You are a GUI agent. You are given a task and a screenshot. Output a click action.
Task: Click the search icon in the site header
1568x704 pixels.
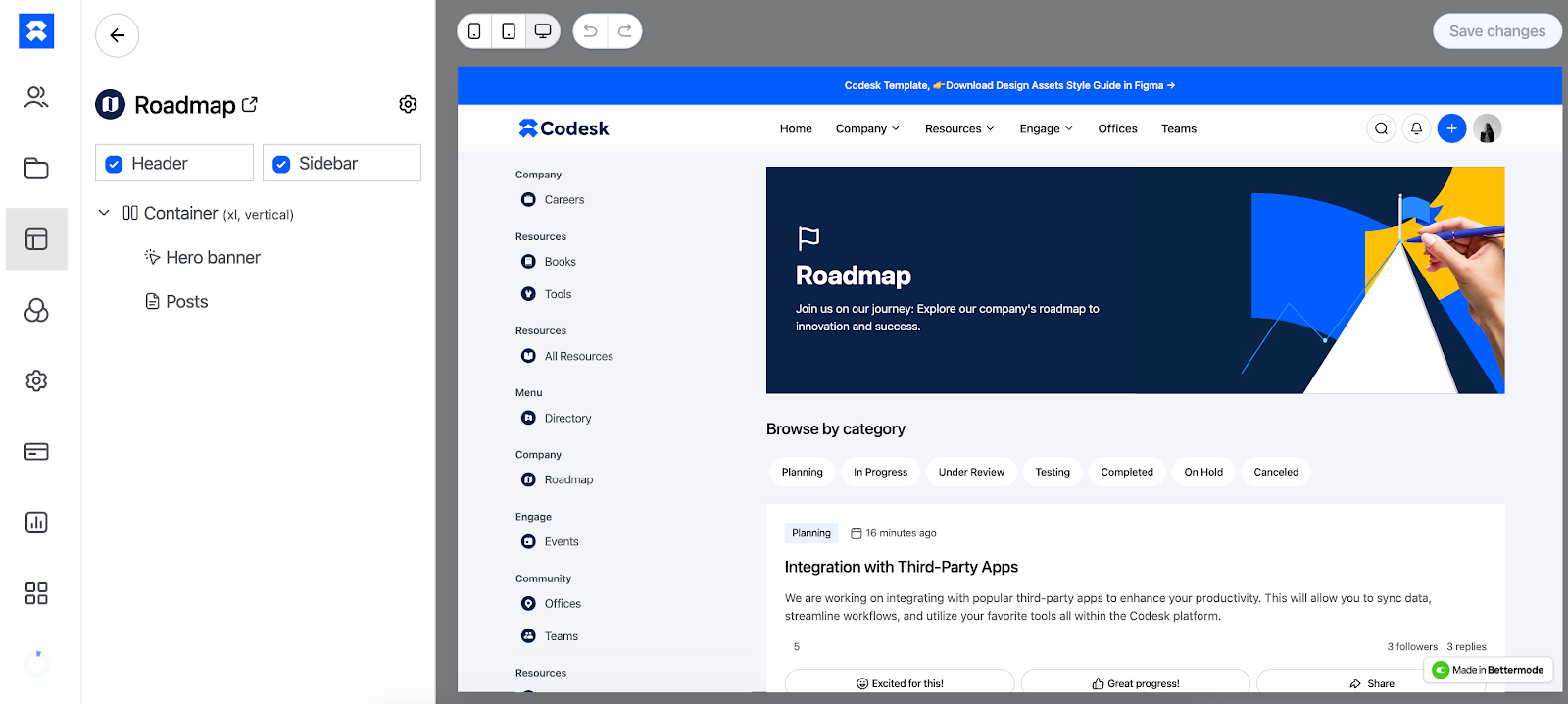point(1381,128)
